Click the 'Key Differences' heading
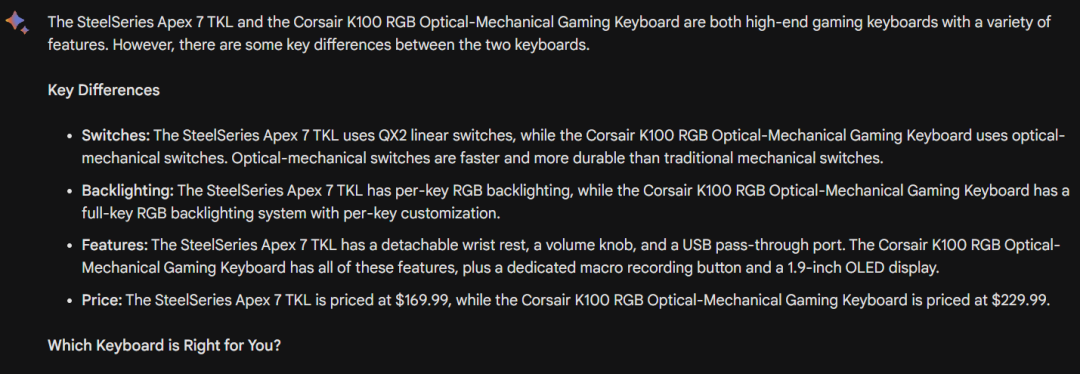 104,90
